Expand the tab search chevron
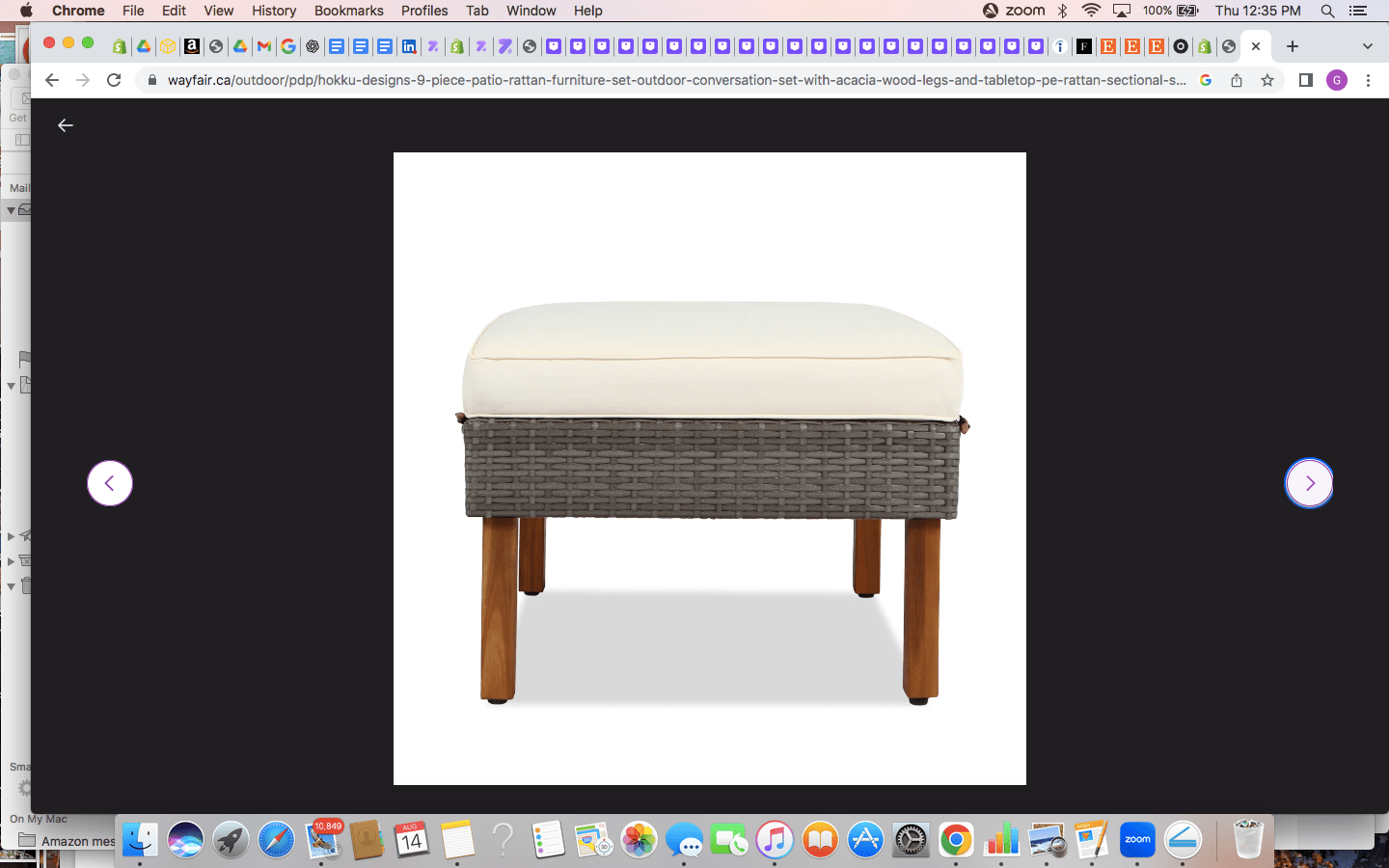The image size is (1389, 868). (x=1367, y=46)
